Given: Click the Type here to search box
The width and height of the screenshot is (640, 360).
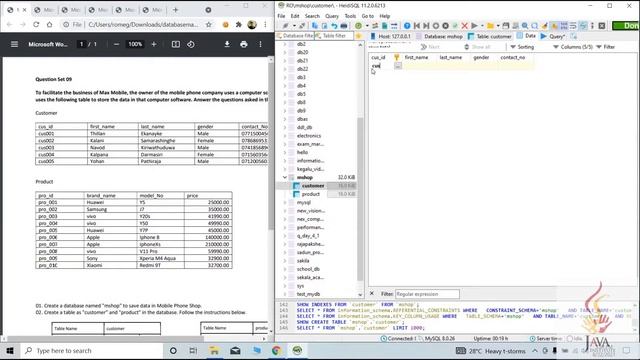Looking at the screenshot, I should point(92,351).
